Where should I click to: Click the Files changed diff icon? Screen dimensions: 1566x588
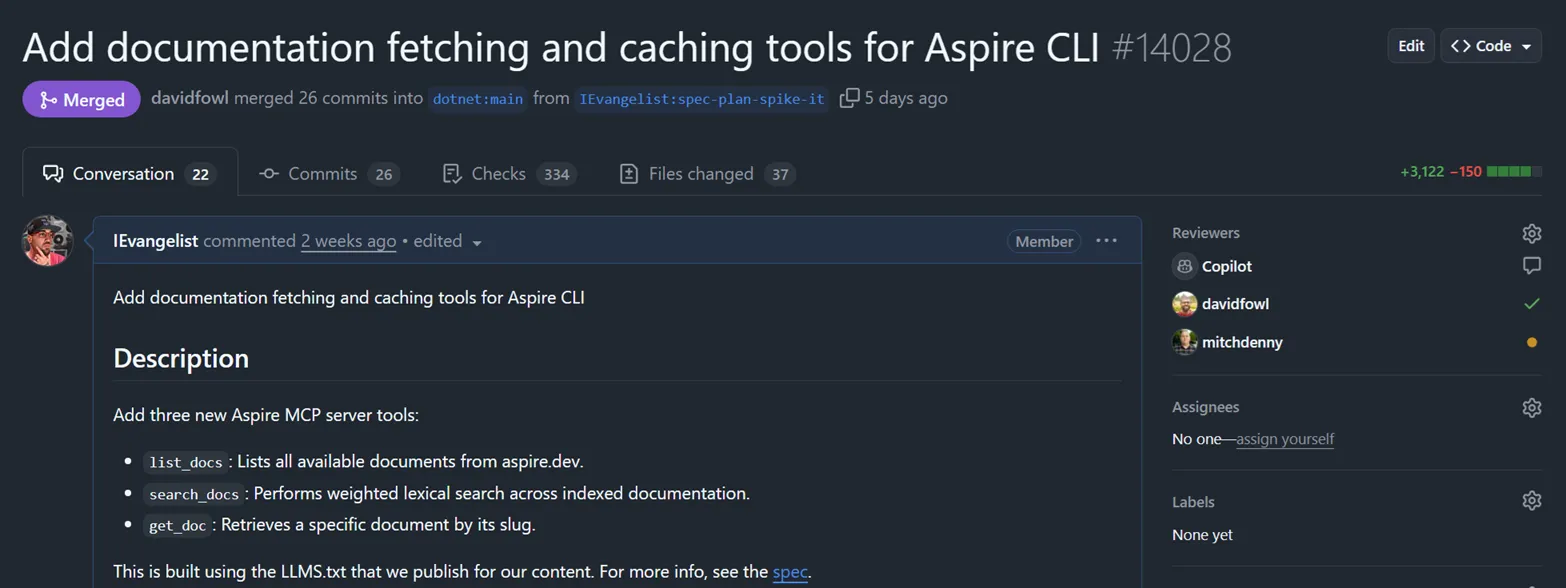coord(628,173)
